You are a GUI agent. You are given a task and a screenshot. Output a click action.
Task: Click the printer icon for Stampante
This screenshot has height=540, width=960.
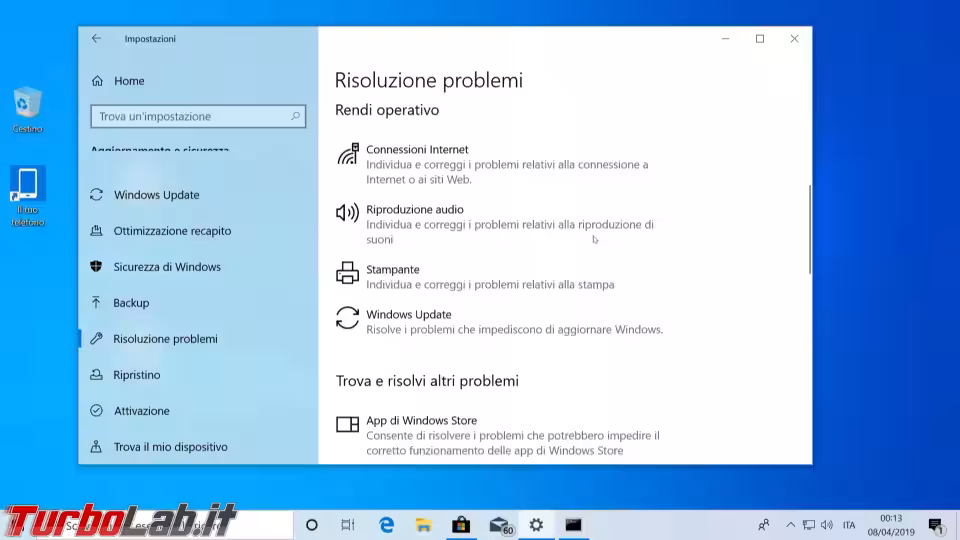click(x=347, y=272)
